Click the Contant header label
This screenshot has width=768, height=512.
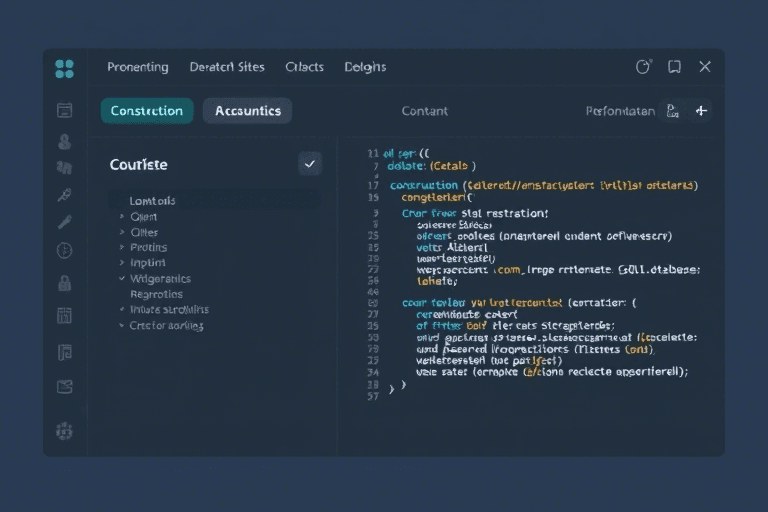424,111
